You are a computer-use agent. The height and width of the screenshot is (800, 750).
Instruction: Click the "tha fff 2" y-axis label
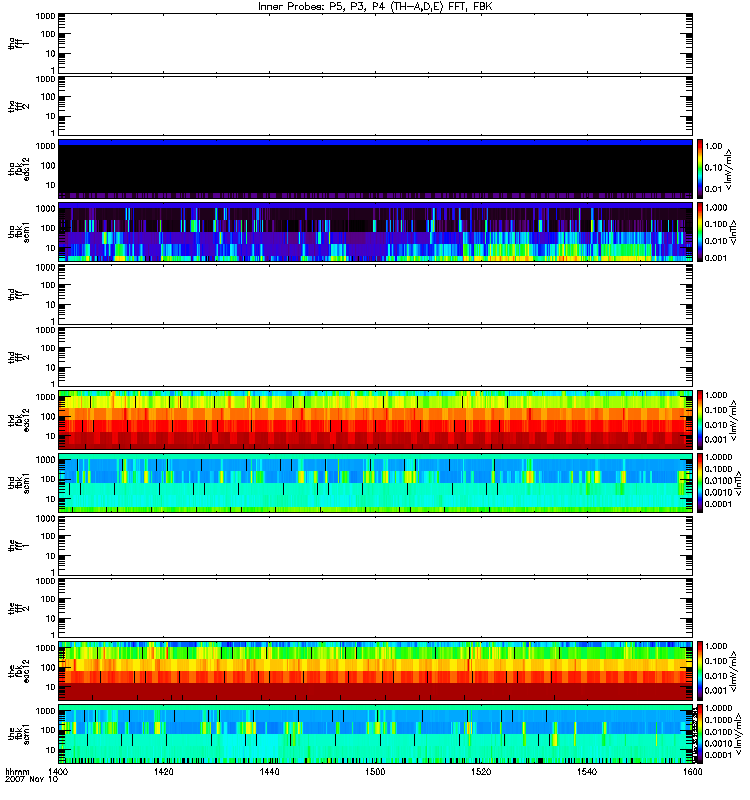[18, 106]
